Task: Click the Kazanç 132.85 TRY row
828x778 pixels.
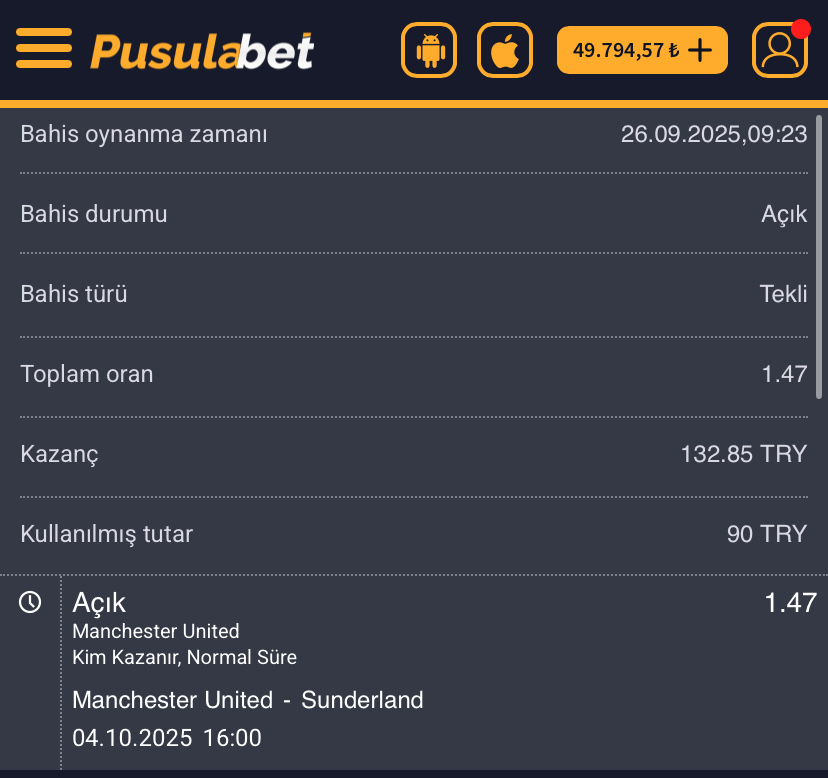Action: 413,454
